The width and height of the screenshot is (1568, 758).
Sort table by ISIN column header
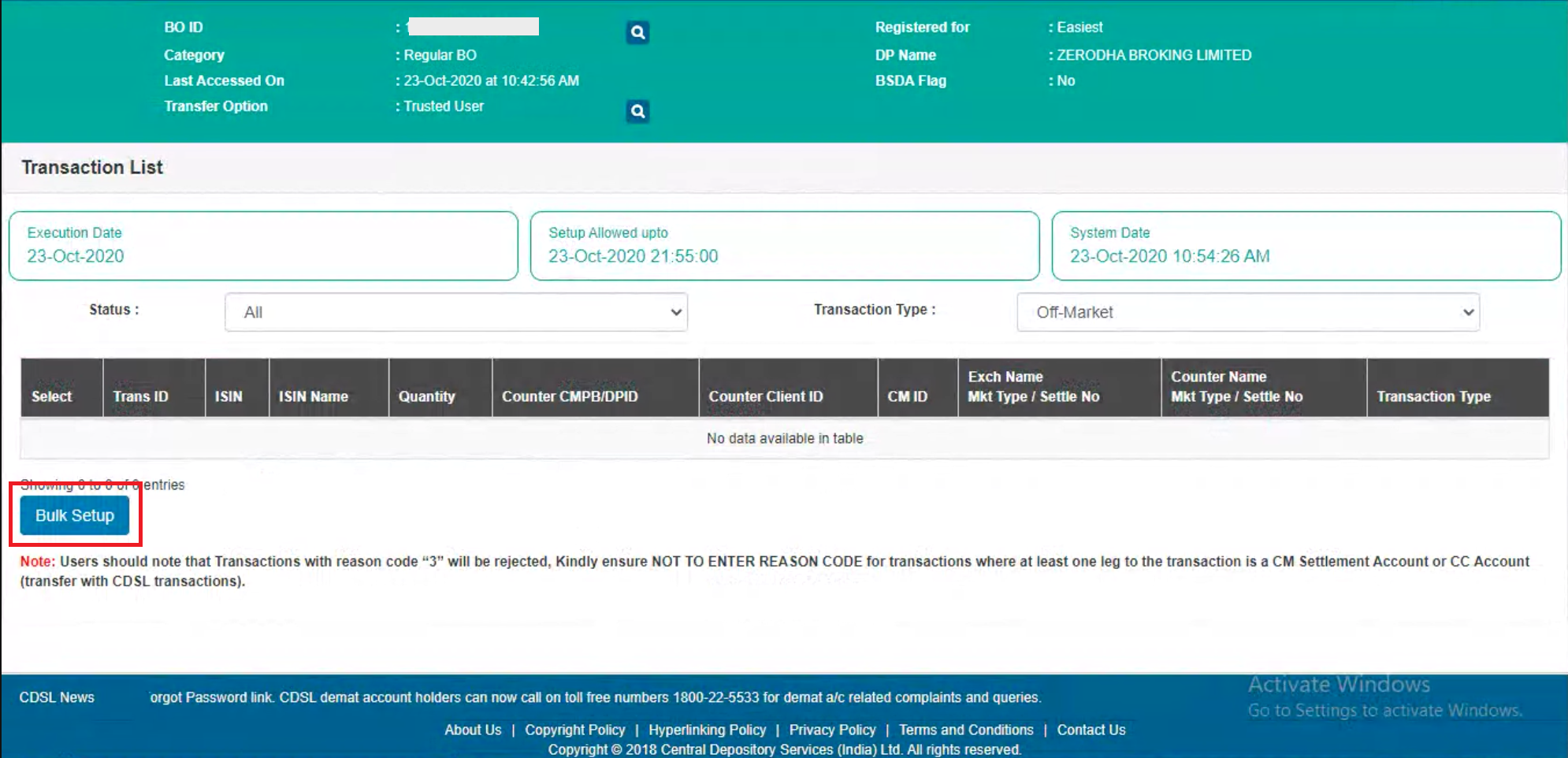(229, 396)
